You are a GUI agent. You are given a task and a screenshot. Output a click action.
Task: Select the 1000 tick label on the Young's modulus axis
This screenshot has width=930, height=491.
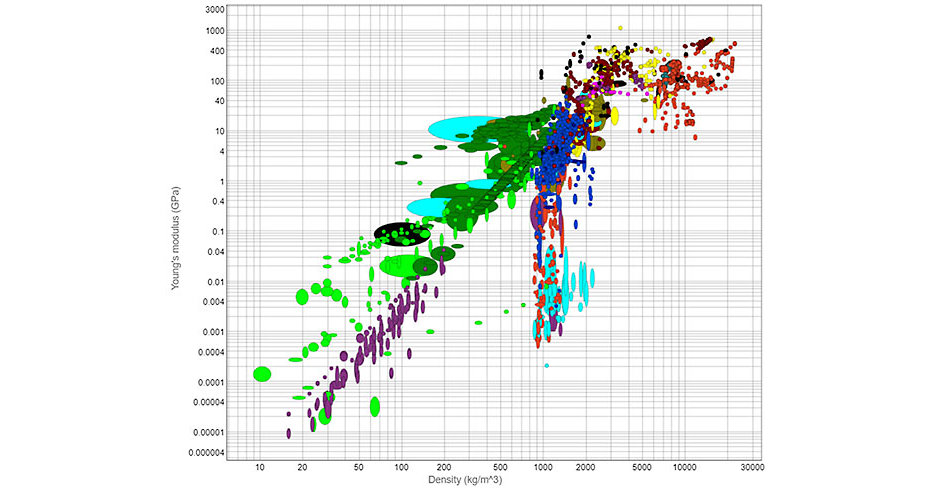point(215,31)
